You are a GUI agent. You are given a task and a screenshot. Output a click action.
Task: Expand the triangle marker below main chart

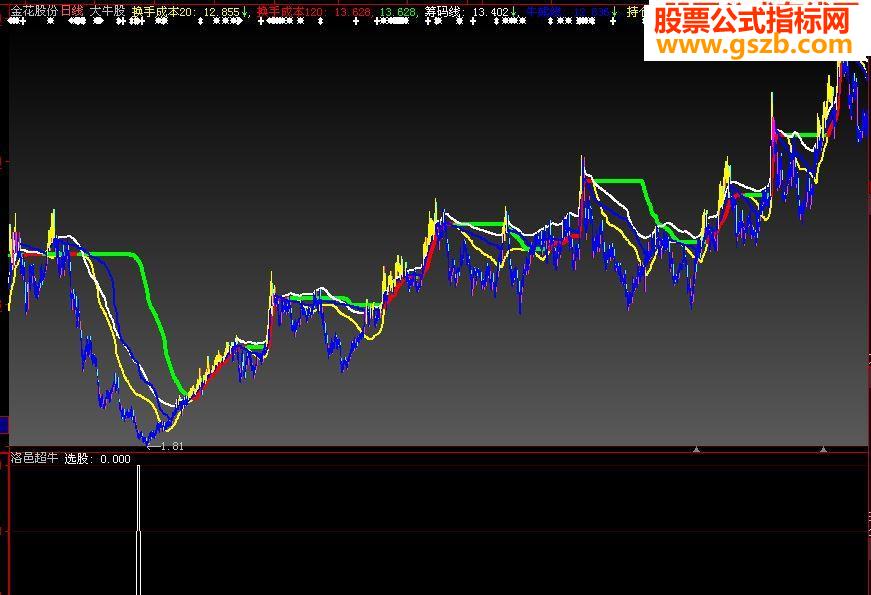click(698, 448)
